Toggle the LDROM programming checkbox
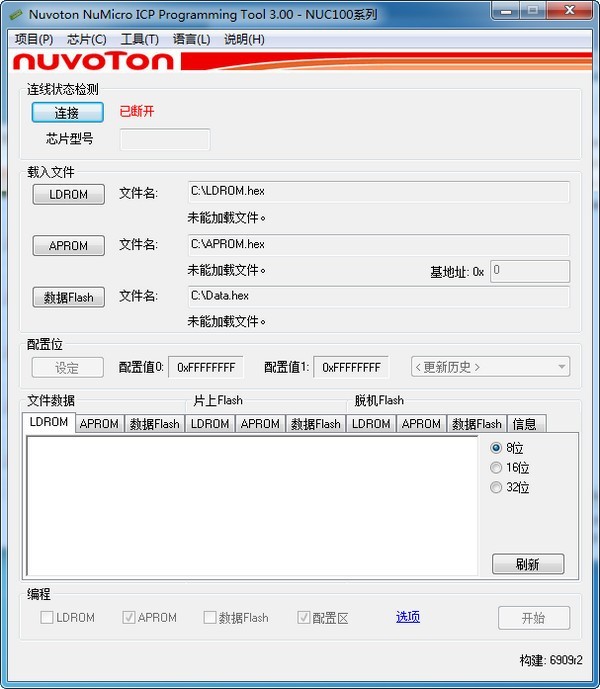The image size is (600, 689). pos(47,617)
